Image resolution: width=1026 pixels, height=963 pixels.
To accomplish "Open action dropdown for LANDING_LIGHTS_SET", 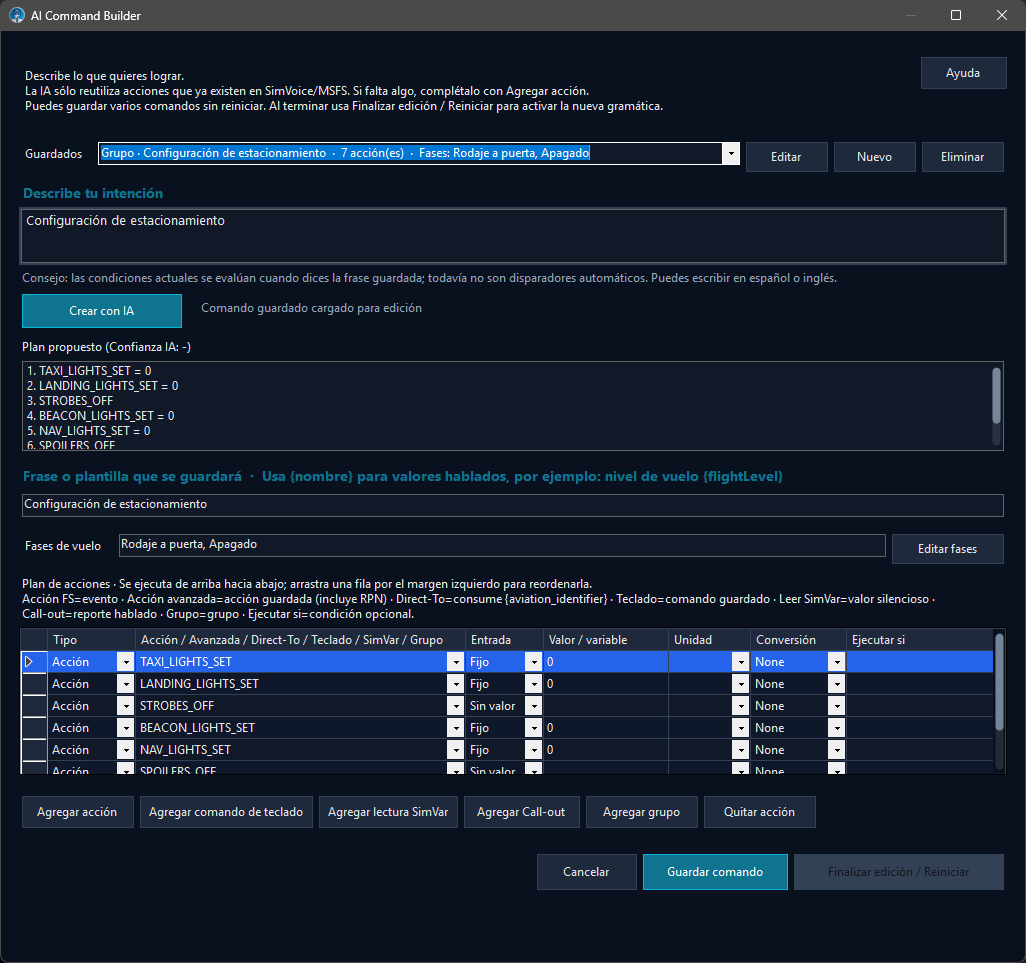I will tap(455, 684).
